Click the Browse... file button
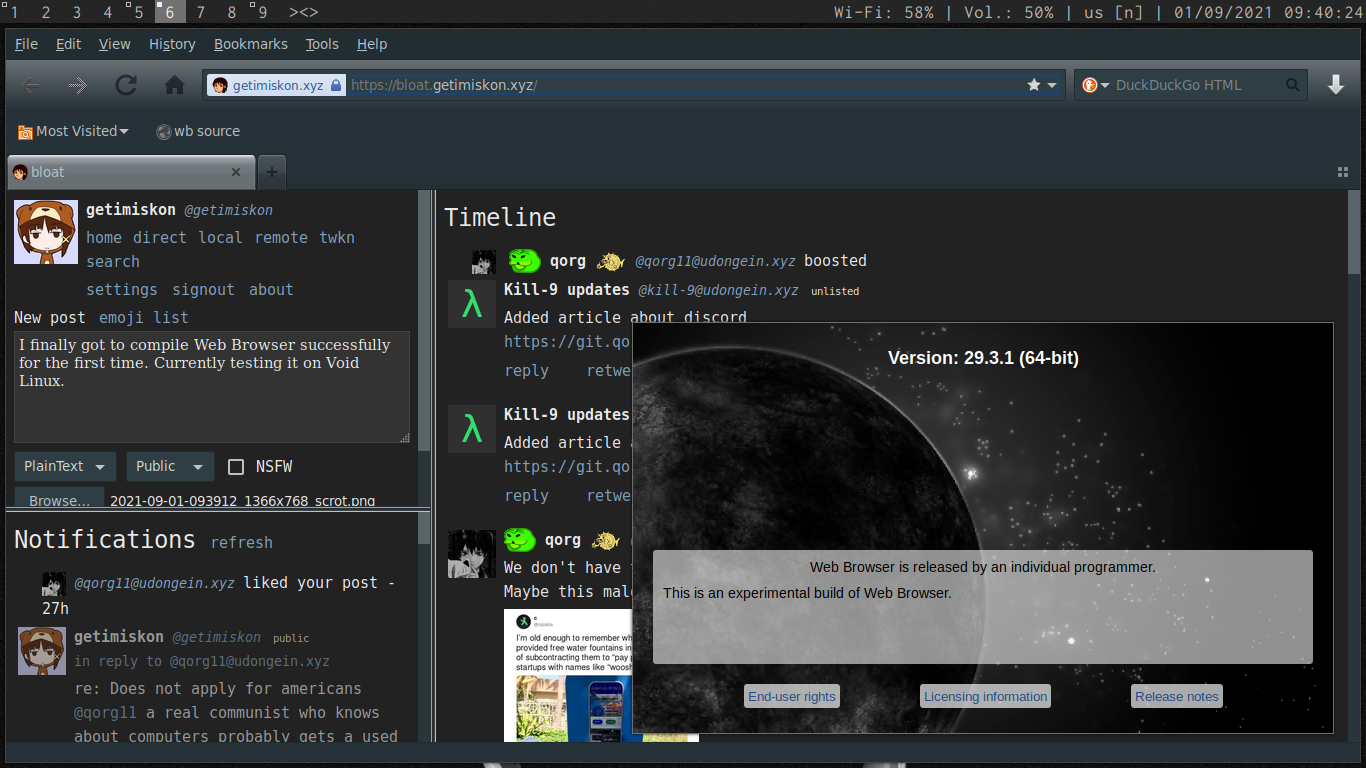Screen dimensions: 1366x768 coord(59,499)
